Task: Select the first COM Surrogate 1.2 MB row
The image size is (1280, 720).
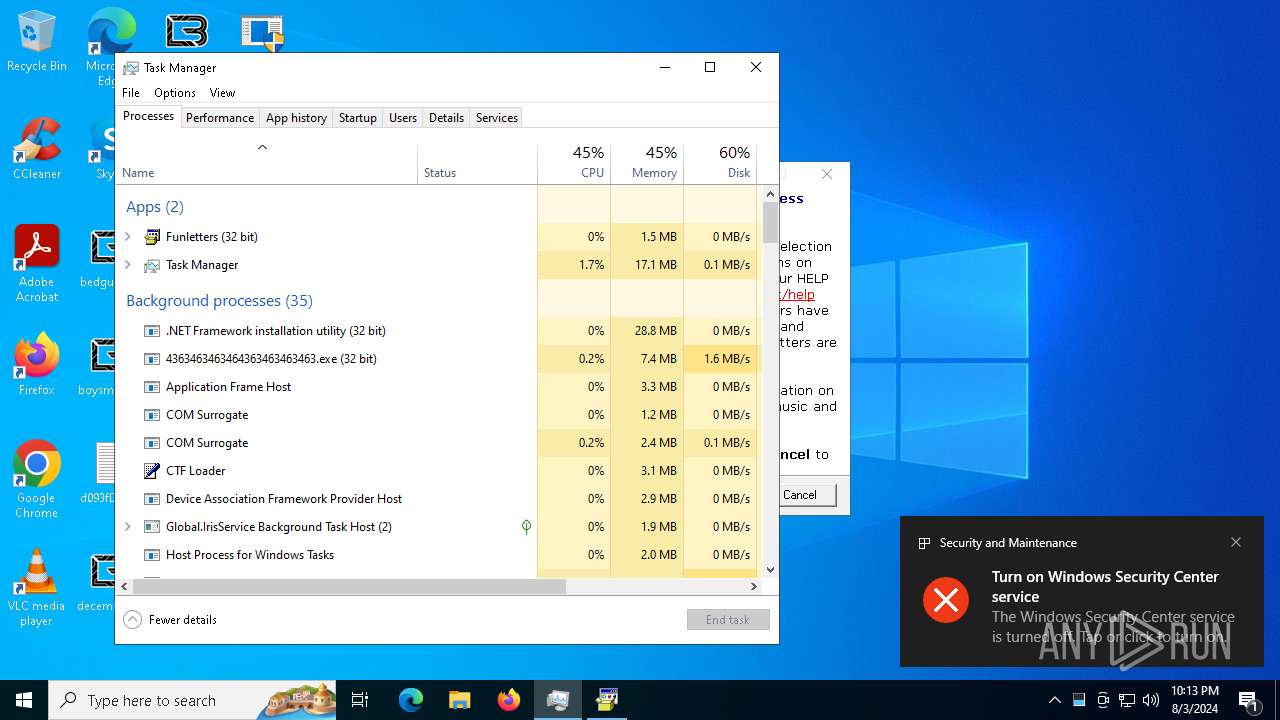Action: coord(436,415)
